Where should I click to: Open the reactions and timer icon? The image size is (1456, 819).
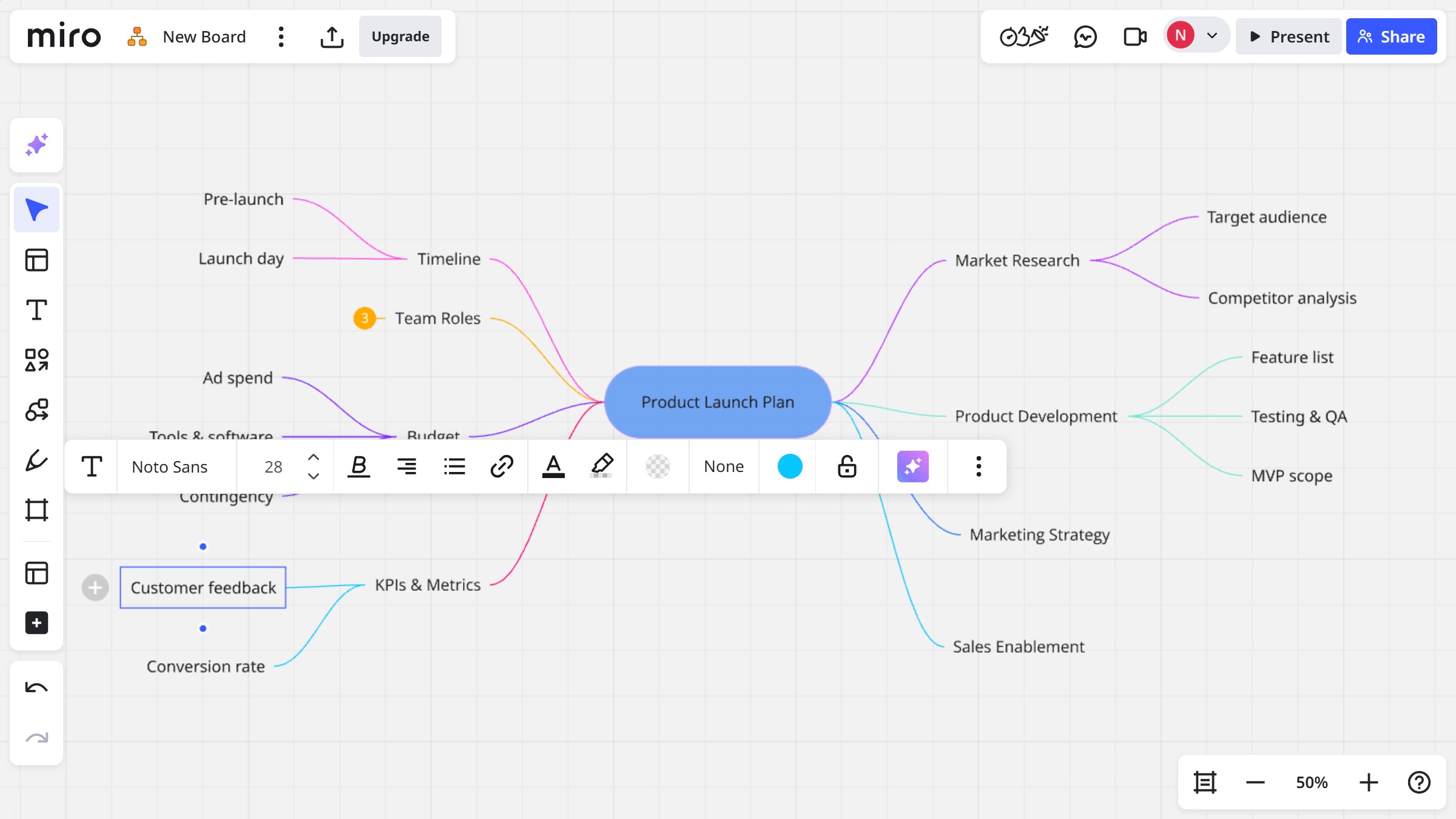[1024, 36]
